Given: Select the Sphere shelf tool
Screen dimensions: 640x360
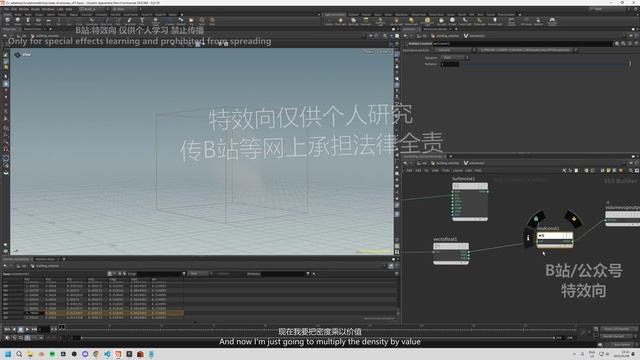Looking at the screenshot, I should (x=18, y=20).
